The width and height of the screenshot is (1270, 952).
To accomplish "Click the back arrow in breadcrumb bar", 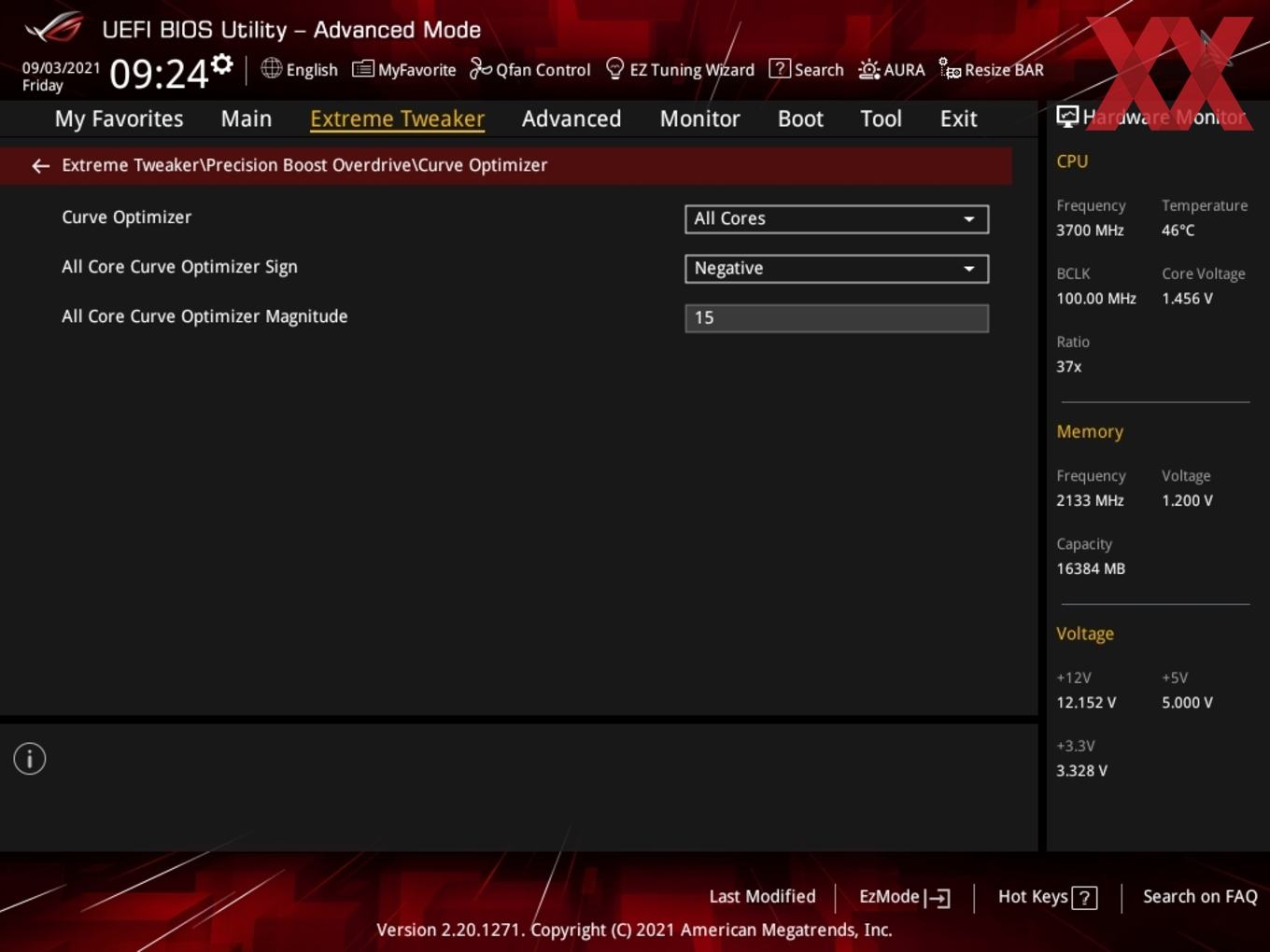I will (x=40, y=165).
